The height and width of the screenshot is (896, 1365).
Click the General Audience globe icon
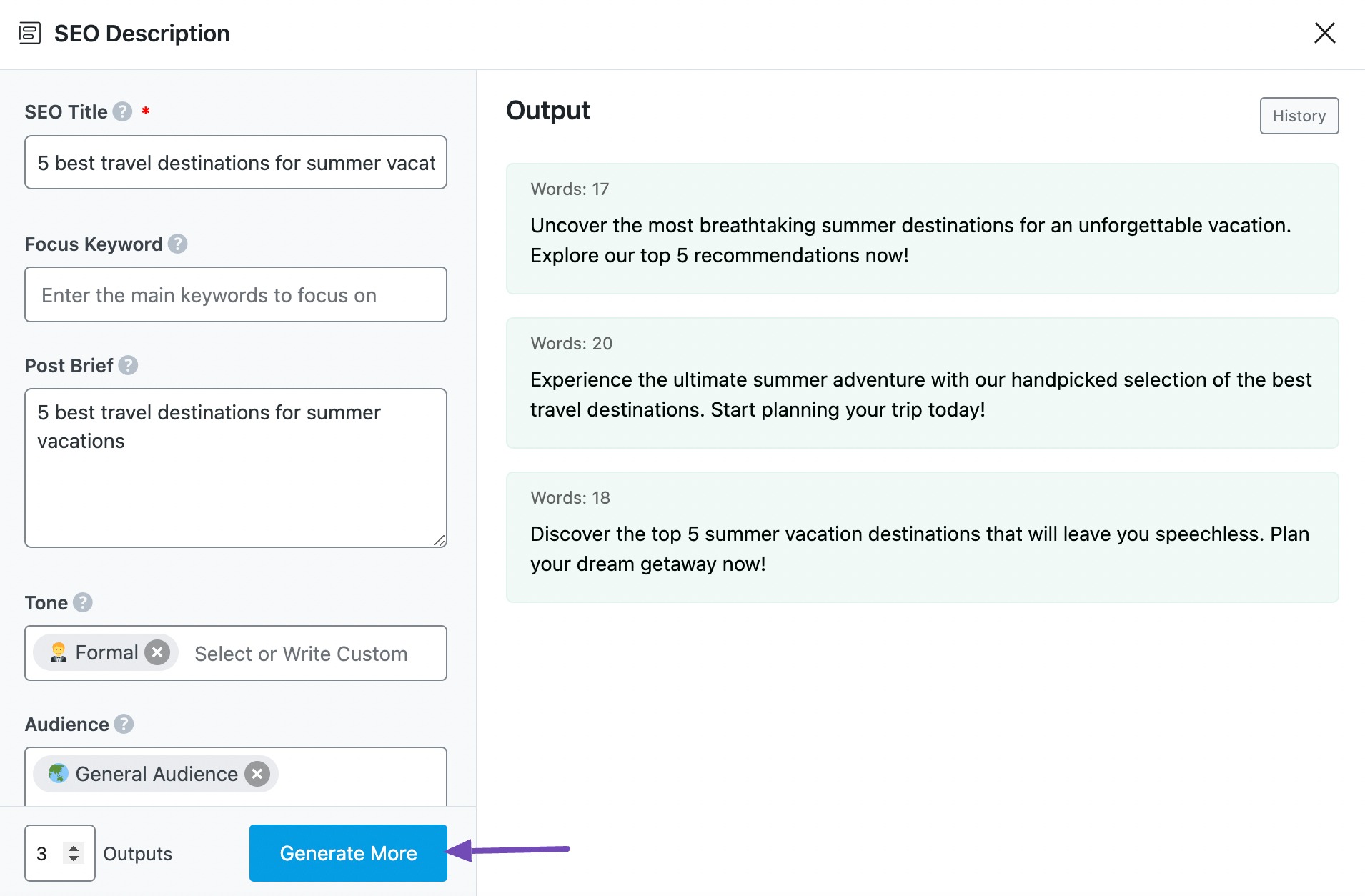pyautogui.click(x=59, y=774)
